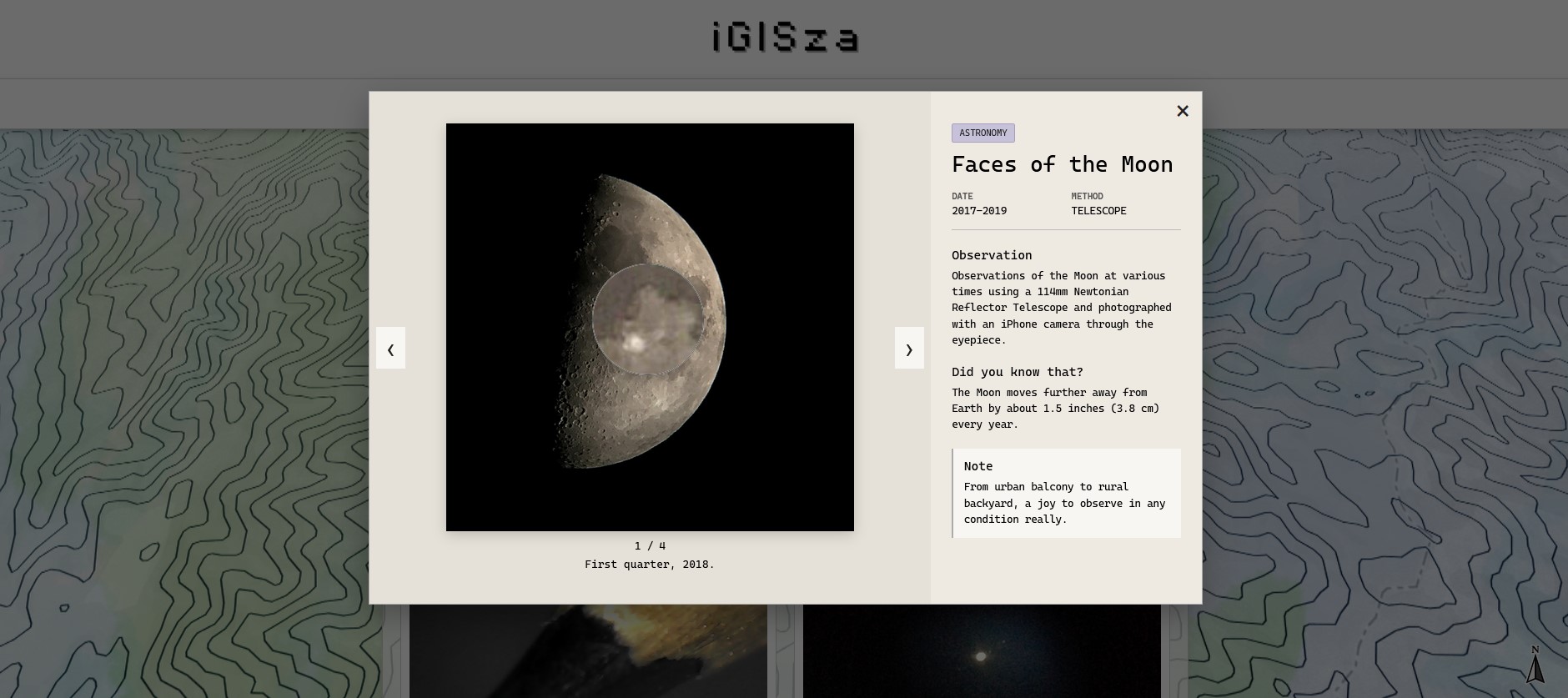Viewport: 1568px width, 698px height.
Task: Click the '1 / 4' image counter
Action: point(650,546)
